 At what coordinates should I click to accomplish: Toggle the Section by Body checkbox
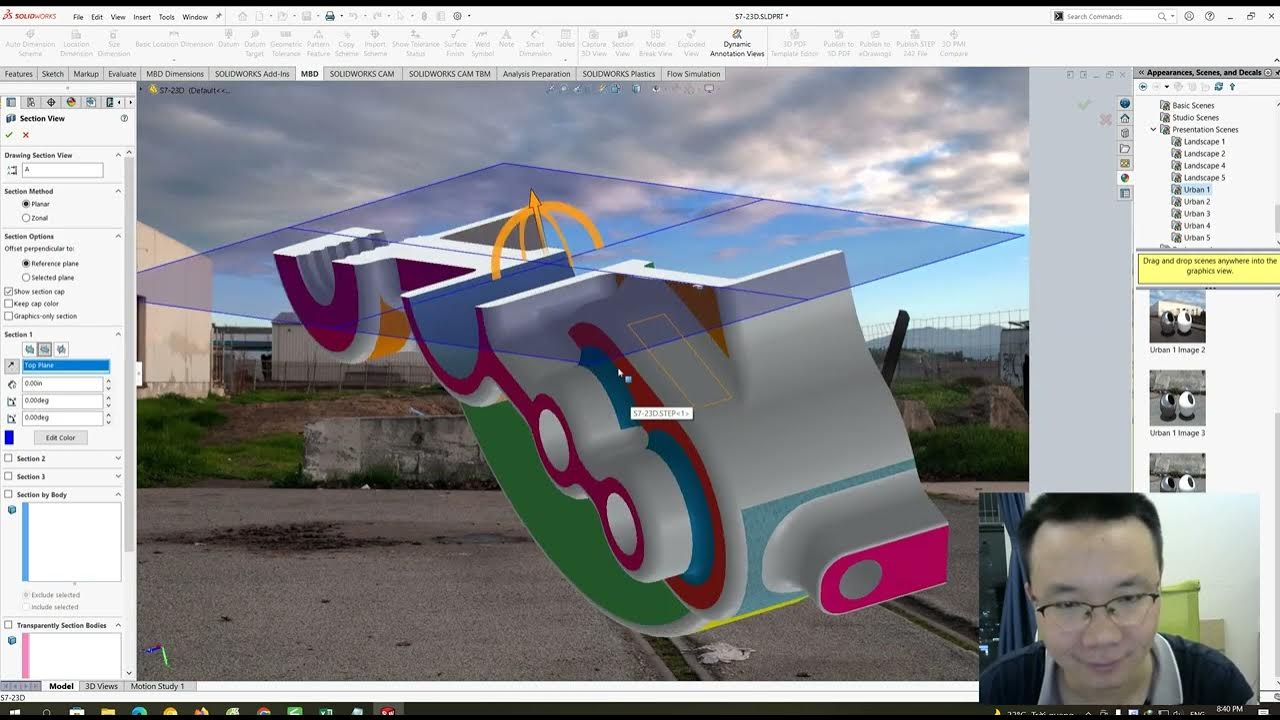9,495
